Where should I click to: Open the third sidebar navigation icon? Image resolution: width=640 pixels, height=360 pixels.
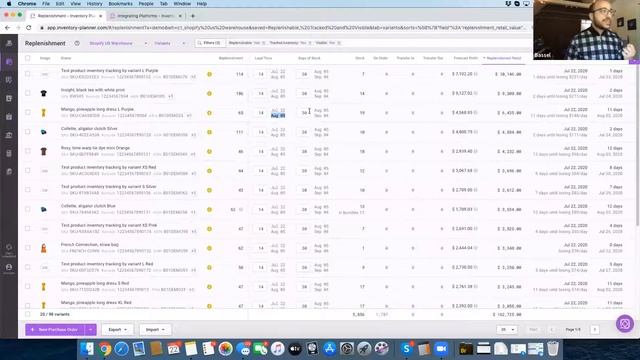(x=9, y=80)
